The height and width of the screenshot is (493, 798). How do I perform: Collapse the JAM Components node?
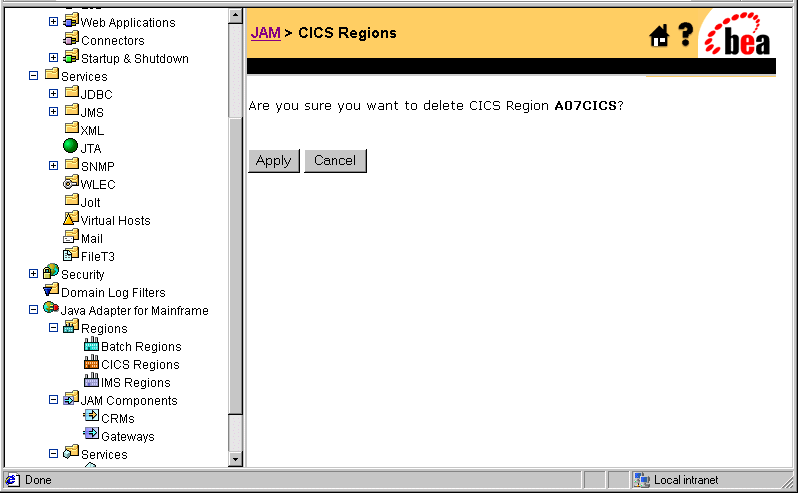[x=53, y=399]
